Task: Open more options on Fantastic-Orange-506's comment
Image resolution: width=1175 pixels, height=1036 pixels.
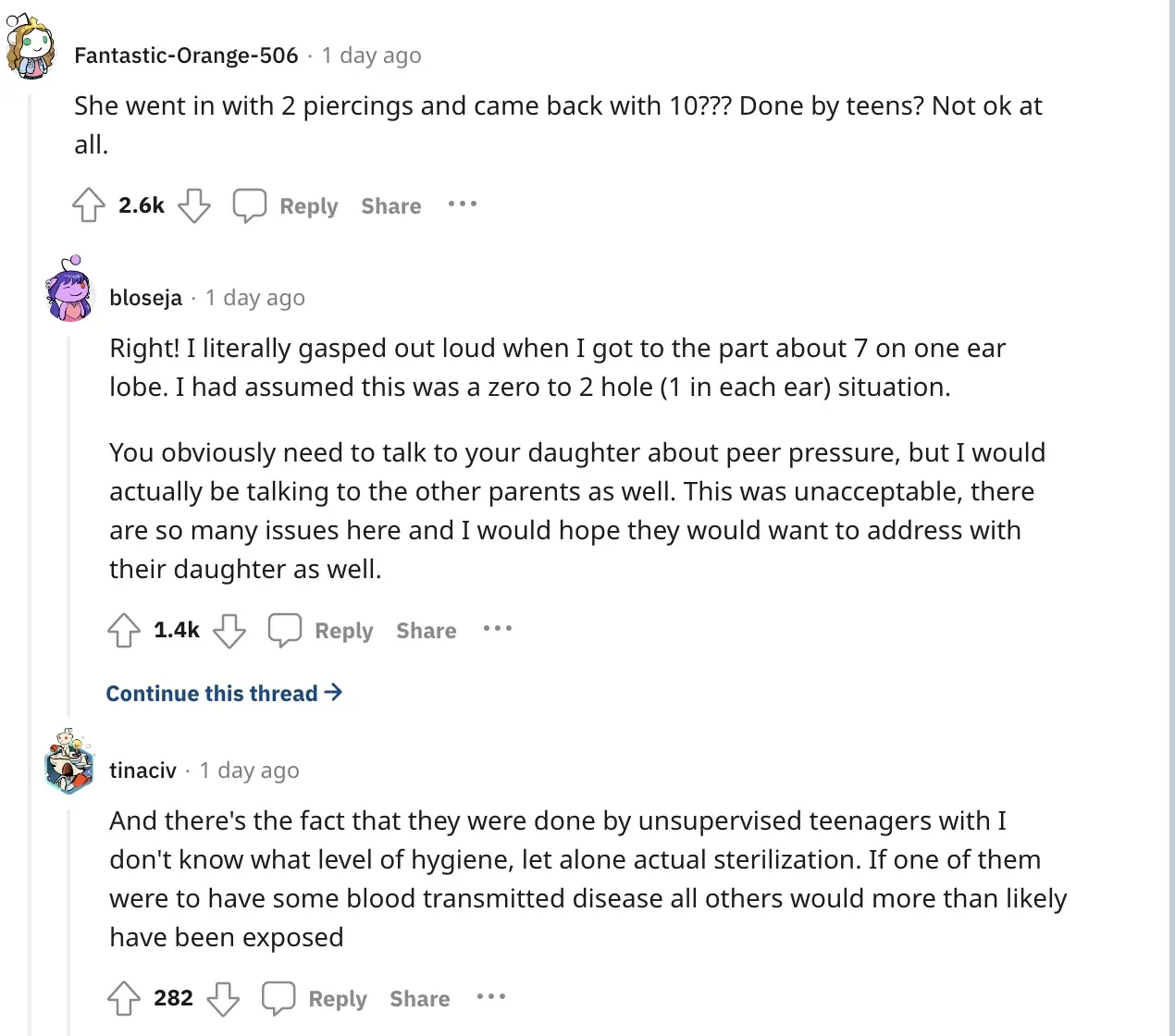Action: tap(463, 203)
